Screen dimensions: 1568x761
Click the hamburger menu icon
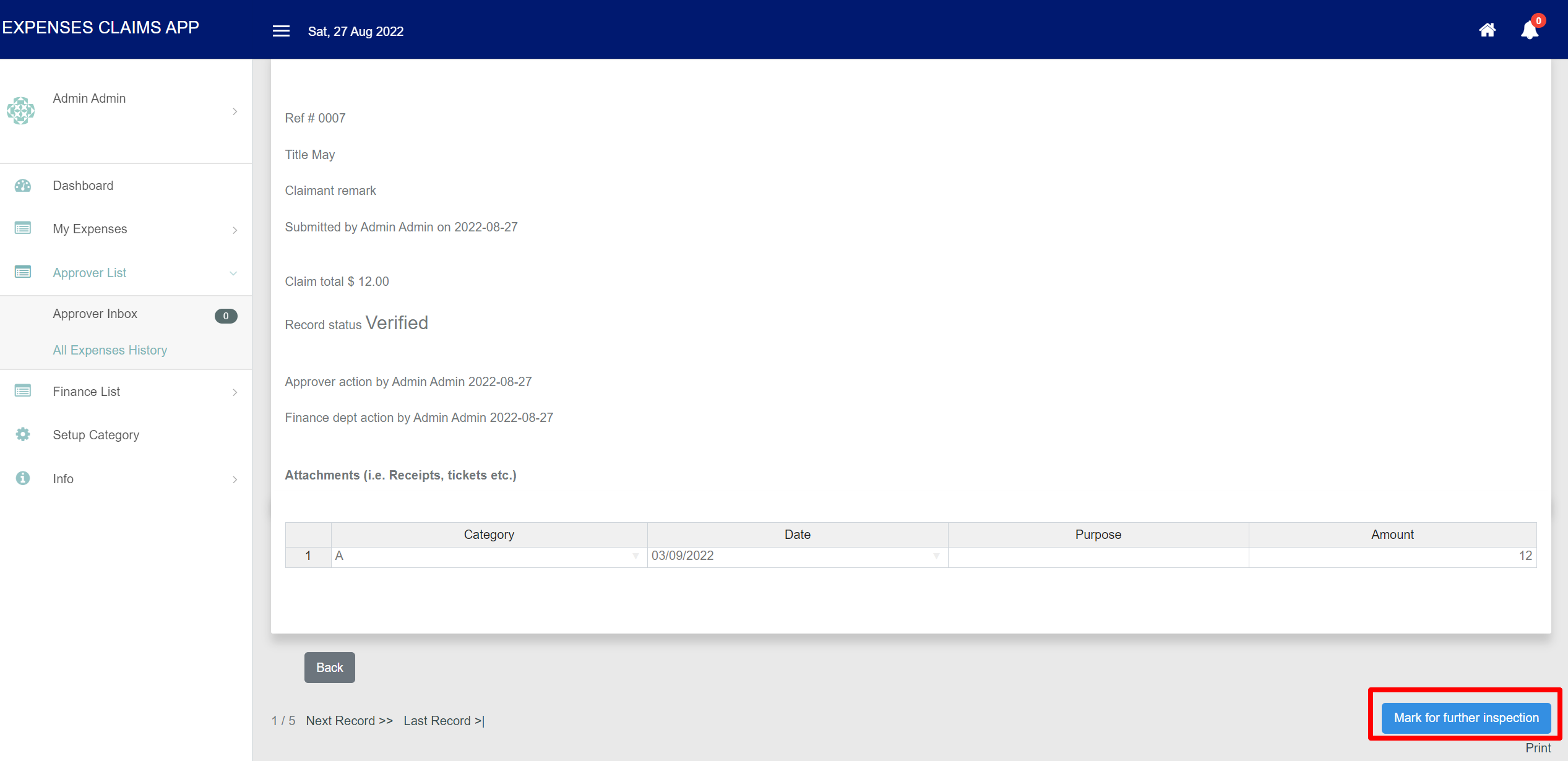pyautogui.click(x=281, y=31)
